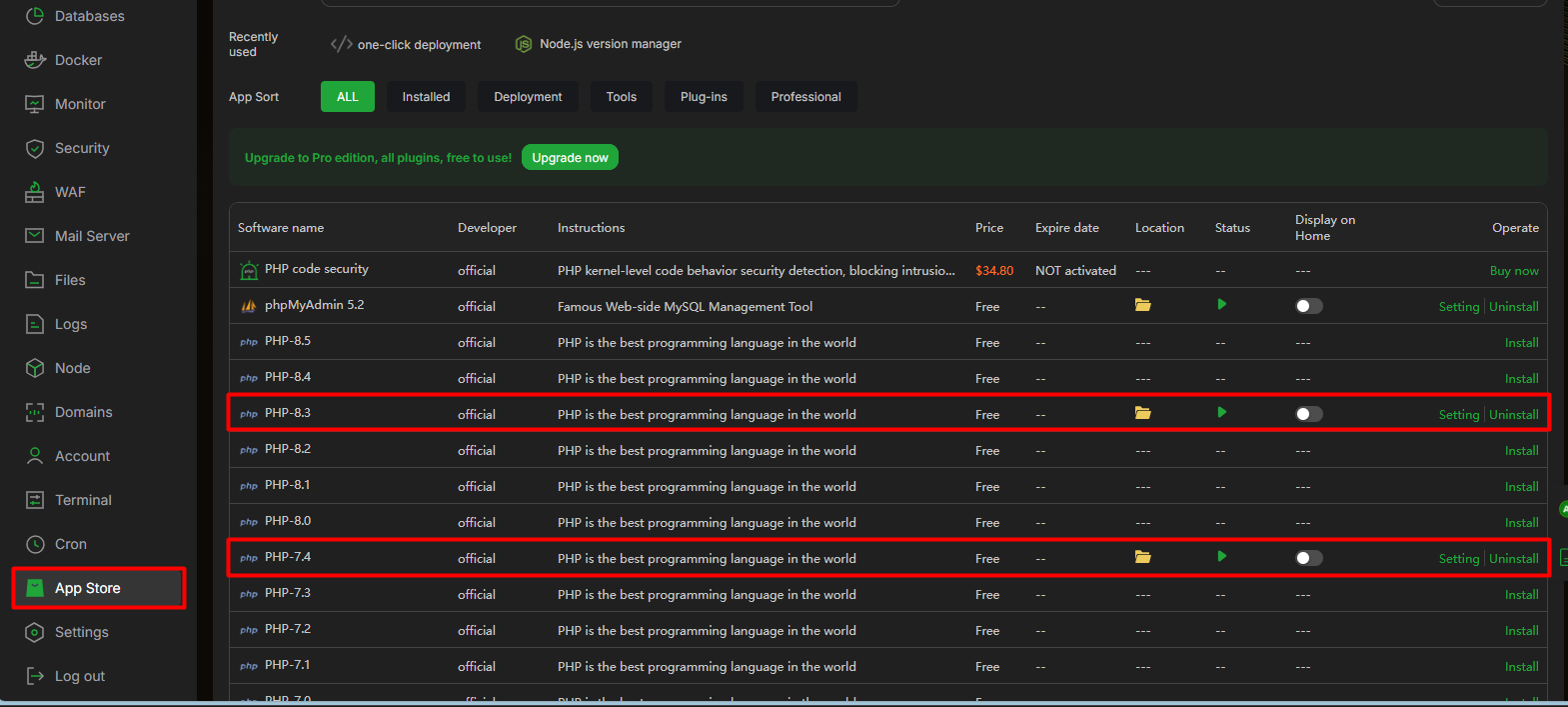Open the Docker sidebar icon
1568x707 pixels.
[x=35, y=60]
